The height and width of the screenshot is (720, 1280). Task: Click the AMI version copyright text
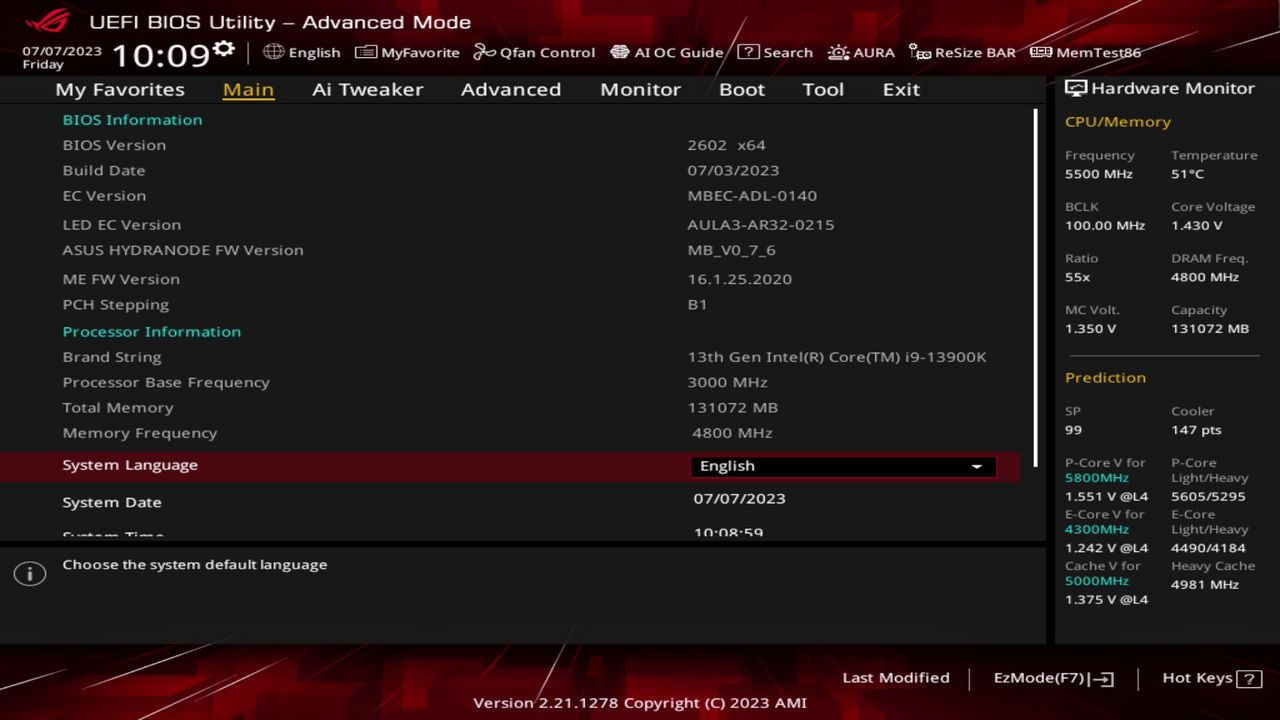[640, 703]
